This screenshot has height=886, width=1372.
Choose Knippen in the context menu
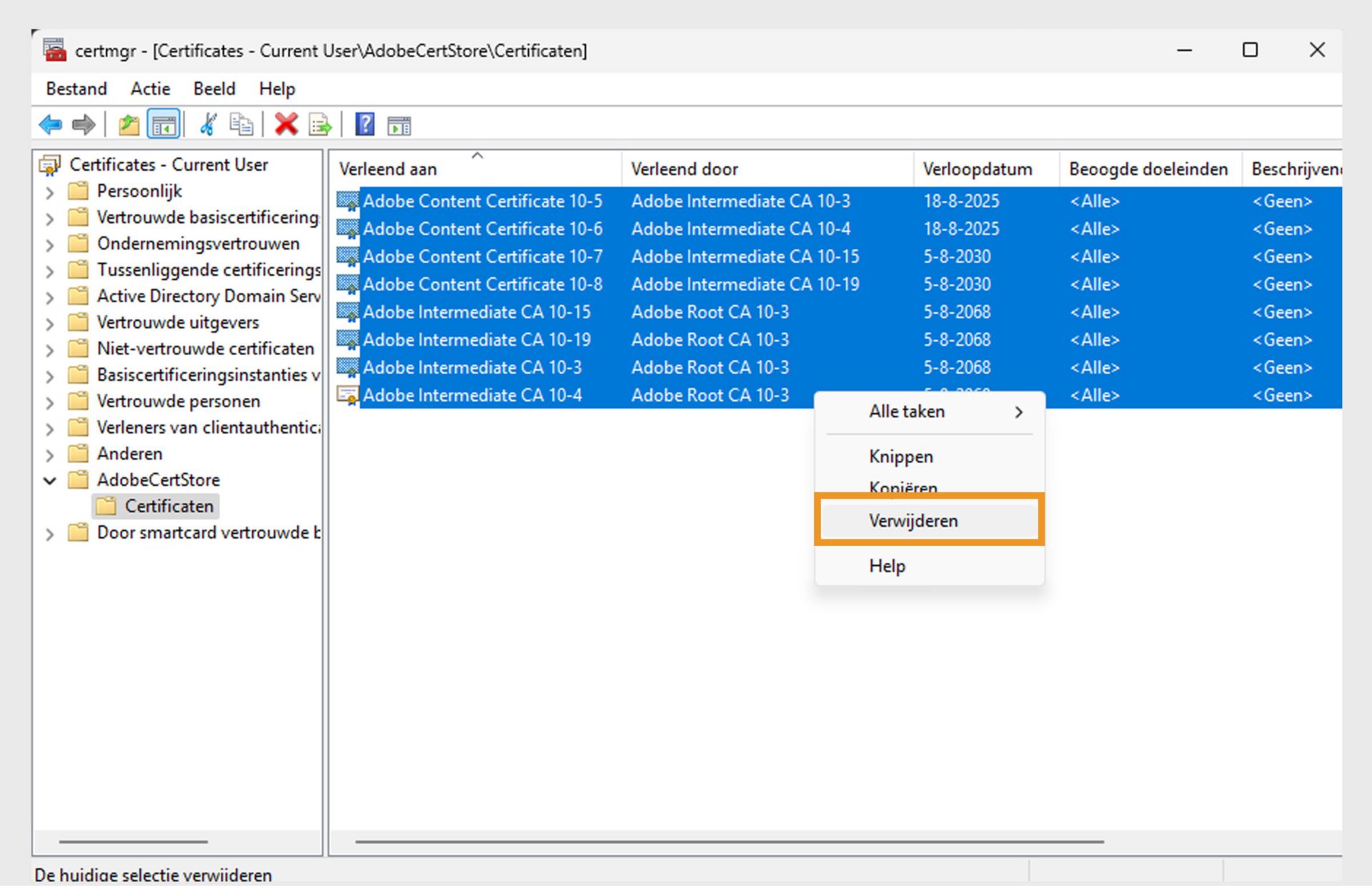[929, 457]
